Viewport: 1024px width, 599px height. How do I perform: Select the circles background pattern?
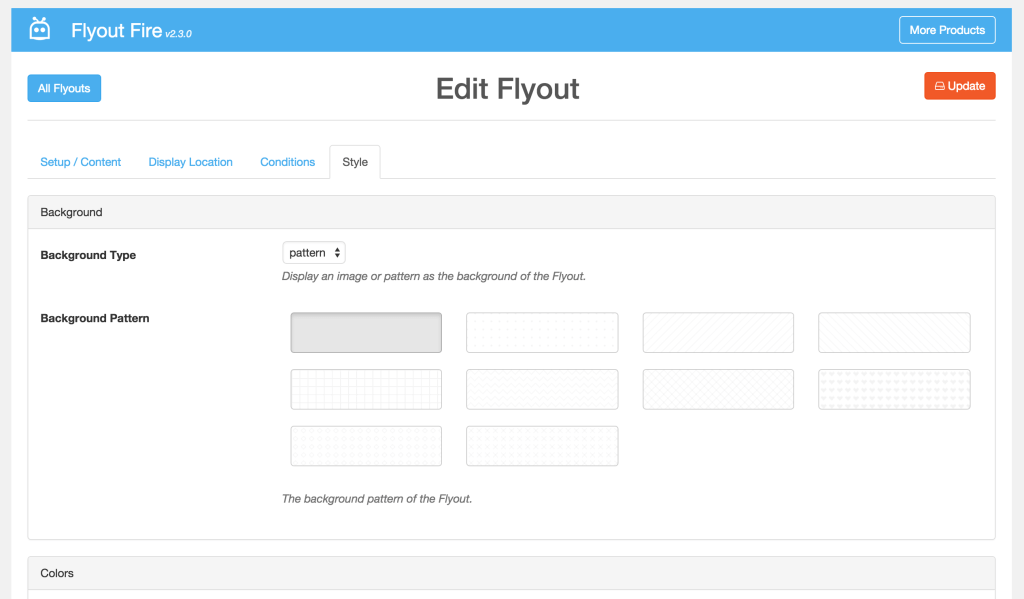366,446
